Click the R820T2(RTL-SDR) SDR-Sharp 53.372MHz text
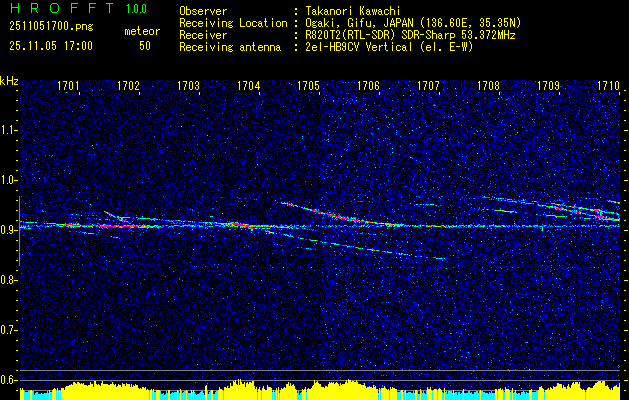 [410, 35]
